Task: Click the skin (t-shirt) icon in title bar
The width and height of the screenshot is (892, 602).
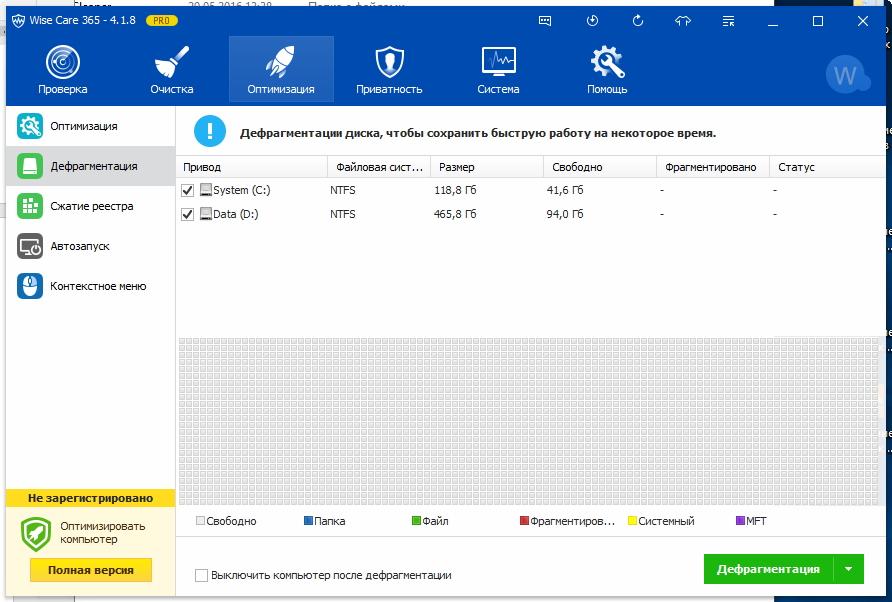Action: [683, 20]
